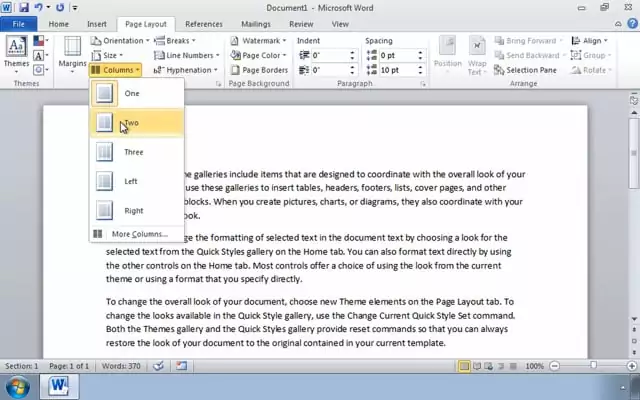Open Paragraph dialog launcher
Viewport: 640px width, 400px height.
tap(423, 84)
